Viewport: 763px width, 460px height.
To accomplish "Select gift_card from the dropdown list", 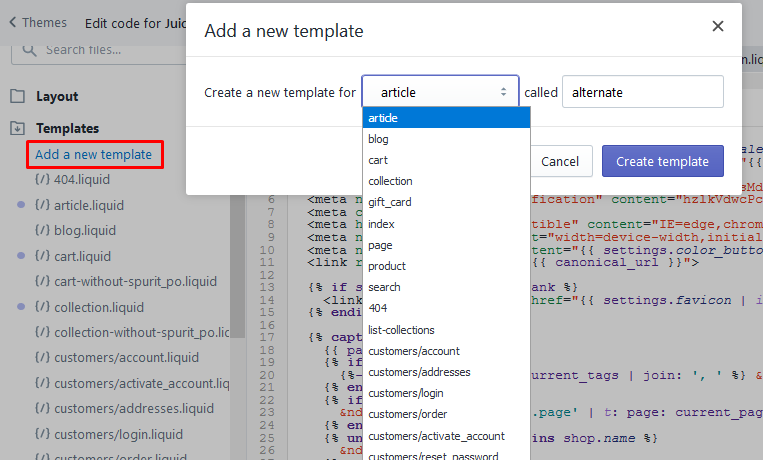I will coord(446,202).
